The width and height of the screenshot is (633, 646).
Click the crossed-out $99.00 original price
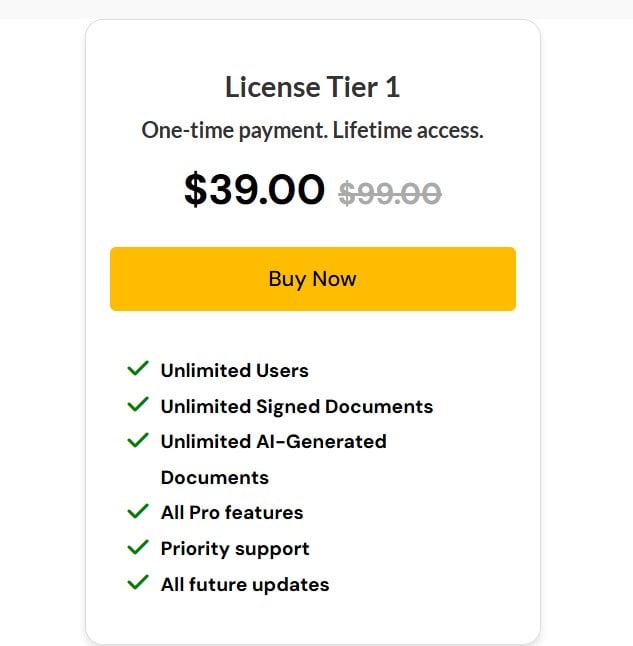(x=390, y=192)
